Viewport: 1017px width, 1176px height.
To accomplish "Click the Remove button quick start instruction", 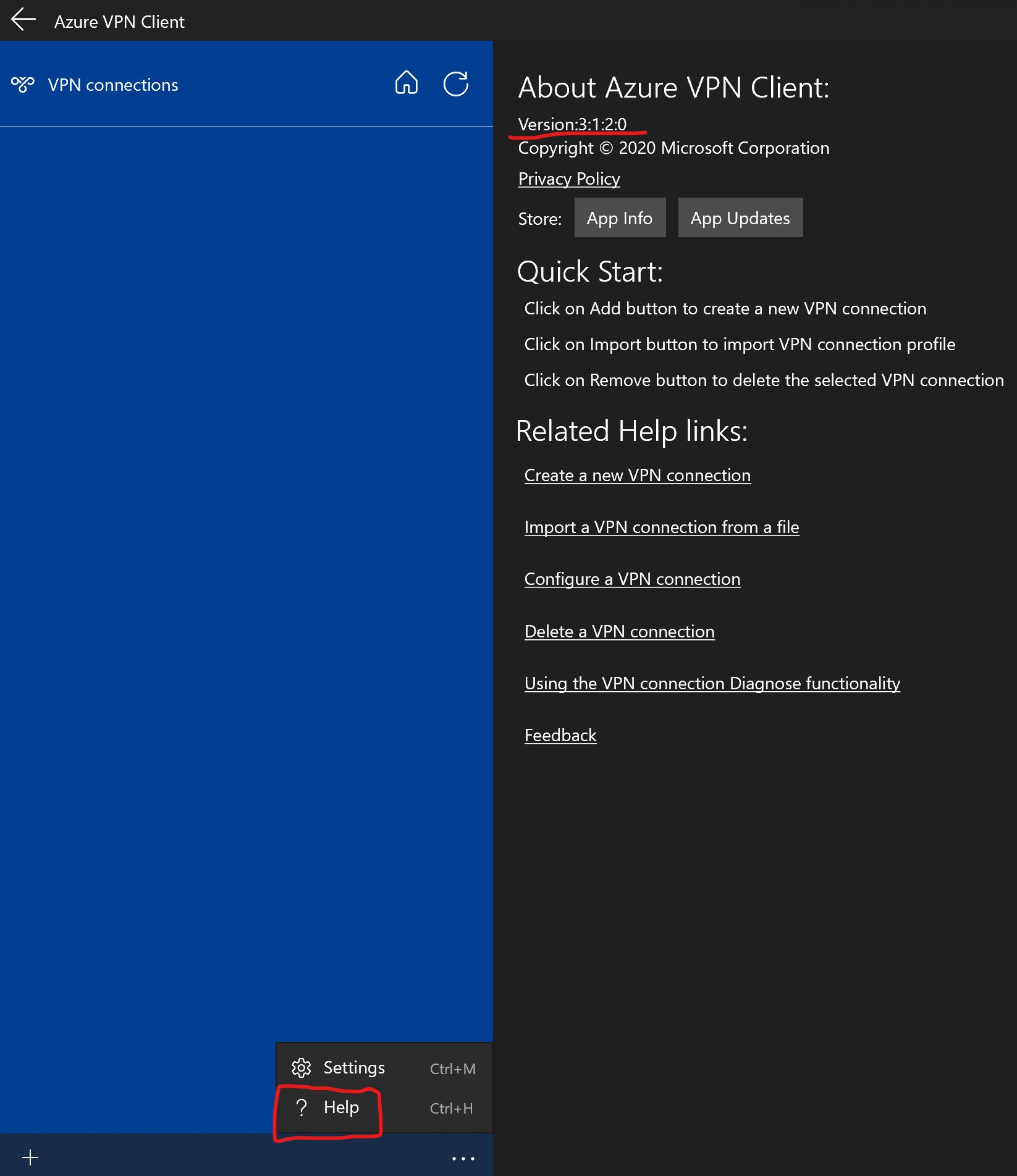I will (764, 380).
